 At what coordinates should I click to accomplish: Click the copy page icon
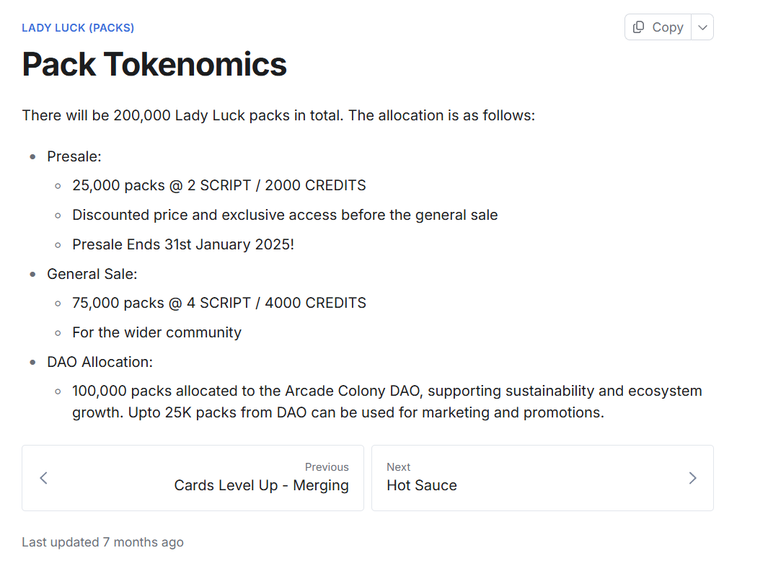[638, 27]
